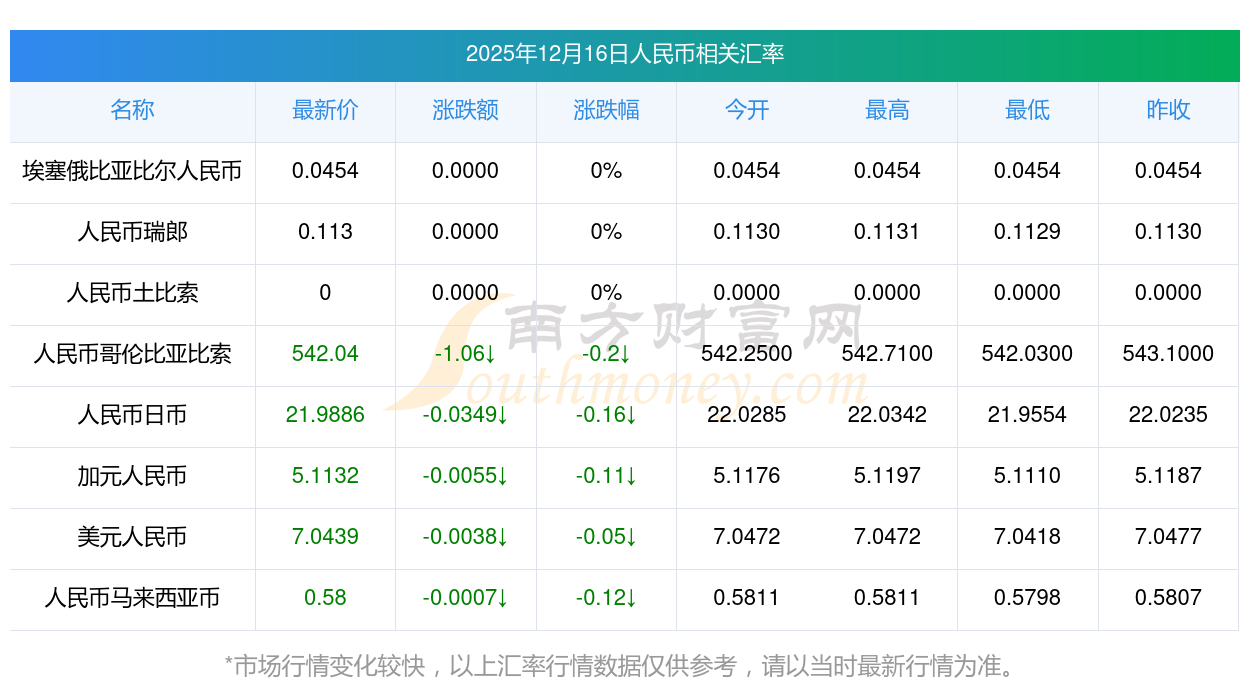
Task: Click the 最新价 column header
Action: (325, 110)
